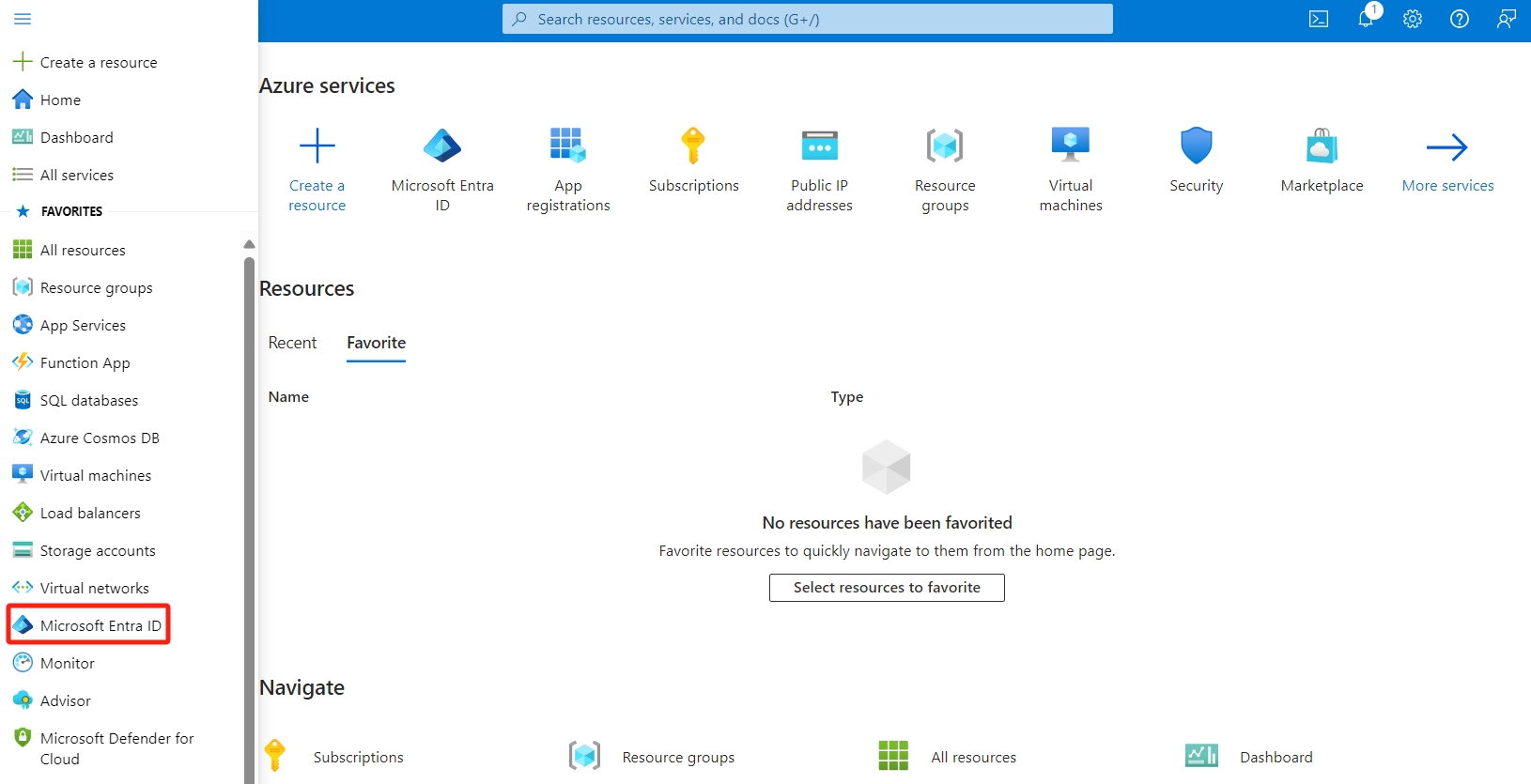Open the feedback icon in header
1531x784 pixels.
coord(1507,19)
